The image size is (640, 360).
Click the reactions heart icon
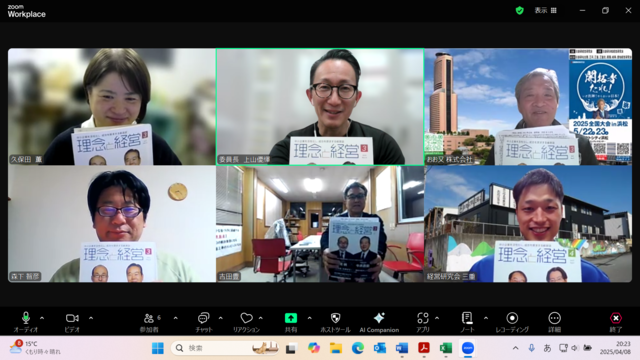[x=246, y=322]
